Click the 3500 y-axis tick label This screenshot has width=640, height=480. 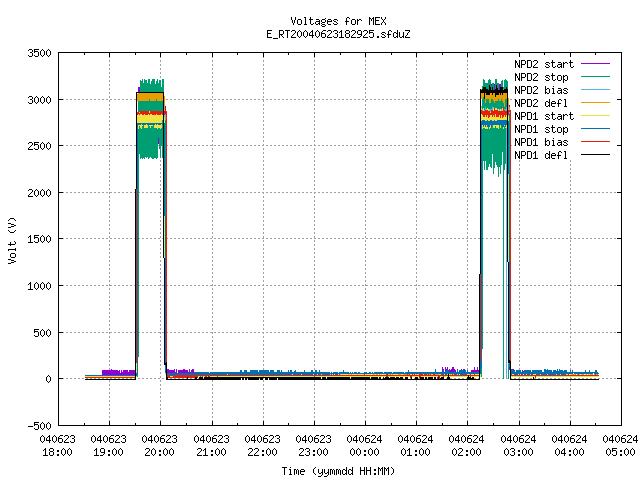tap(40, 53)
